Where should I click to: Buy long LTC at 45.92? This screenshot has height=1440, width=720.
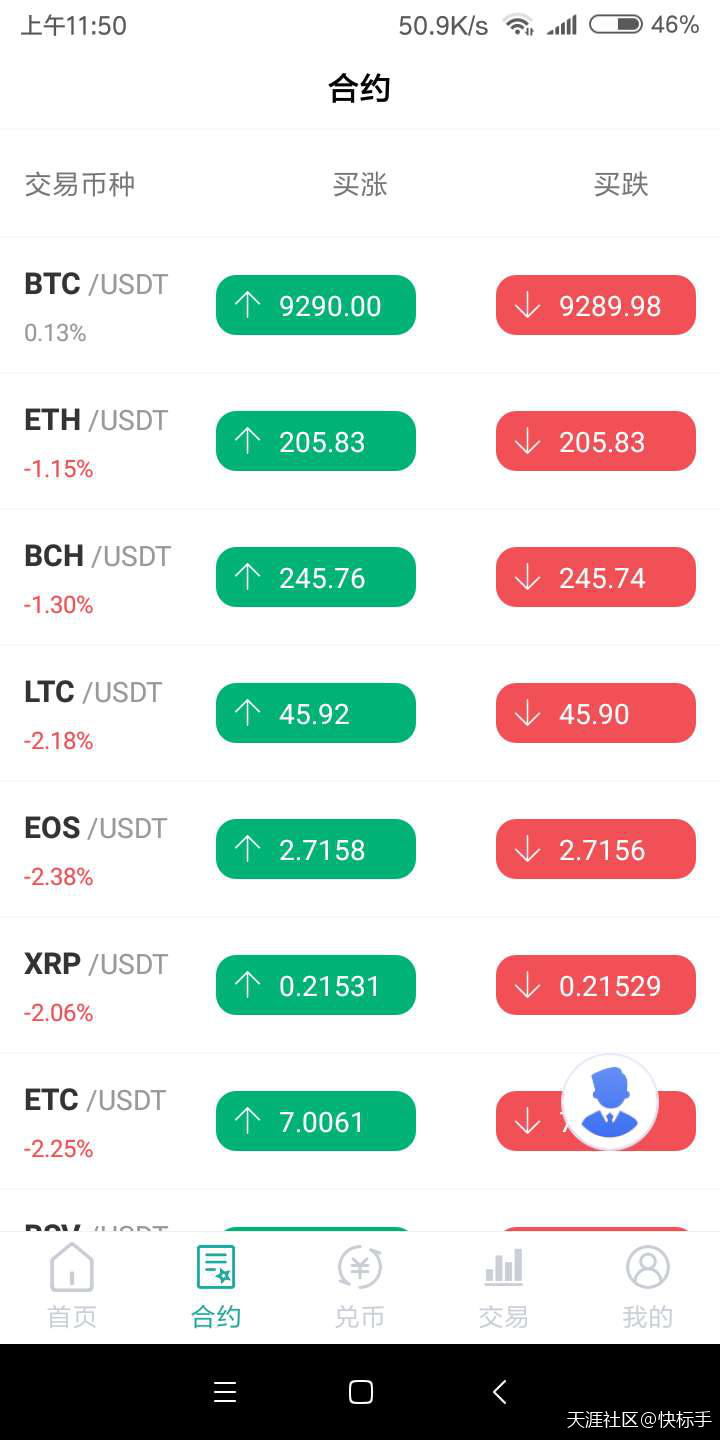[316, 713]
